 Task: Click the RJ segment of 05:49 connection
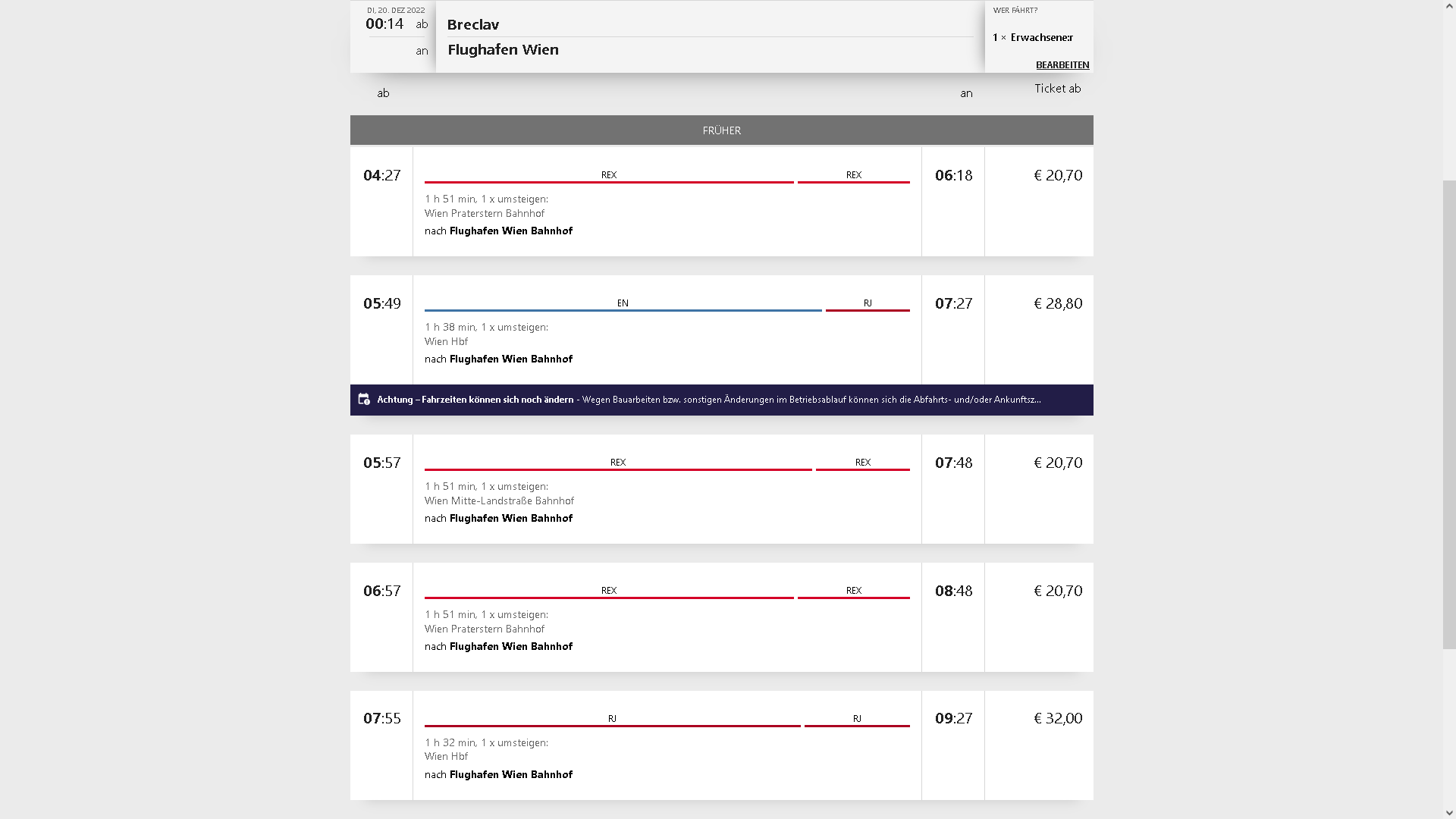[x=868, y=309]
